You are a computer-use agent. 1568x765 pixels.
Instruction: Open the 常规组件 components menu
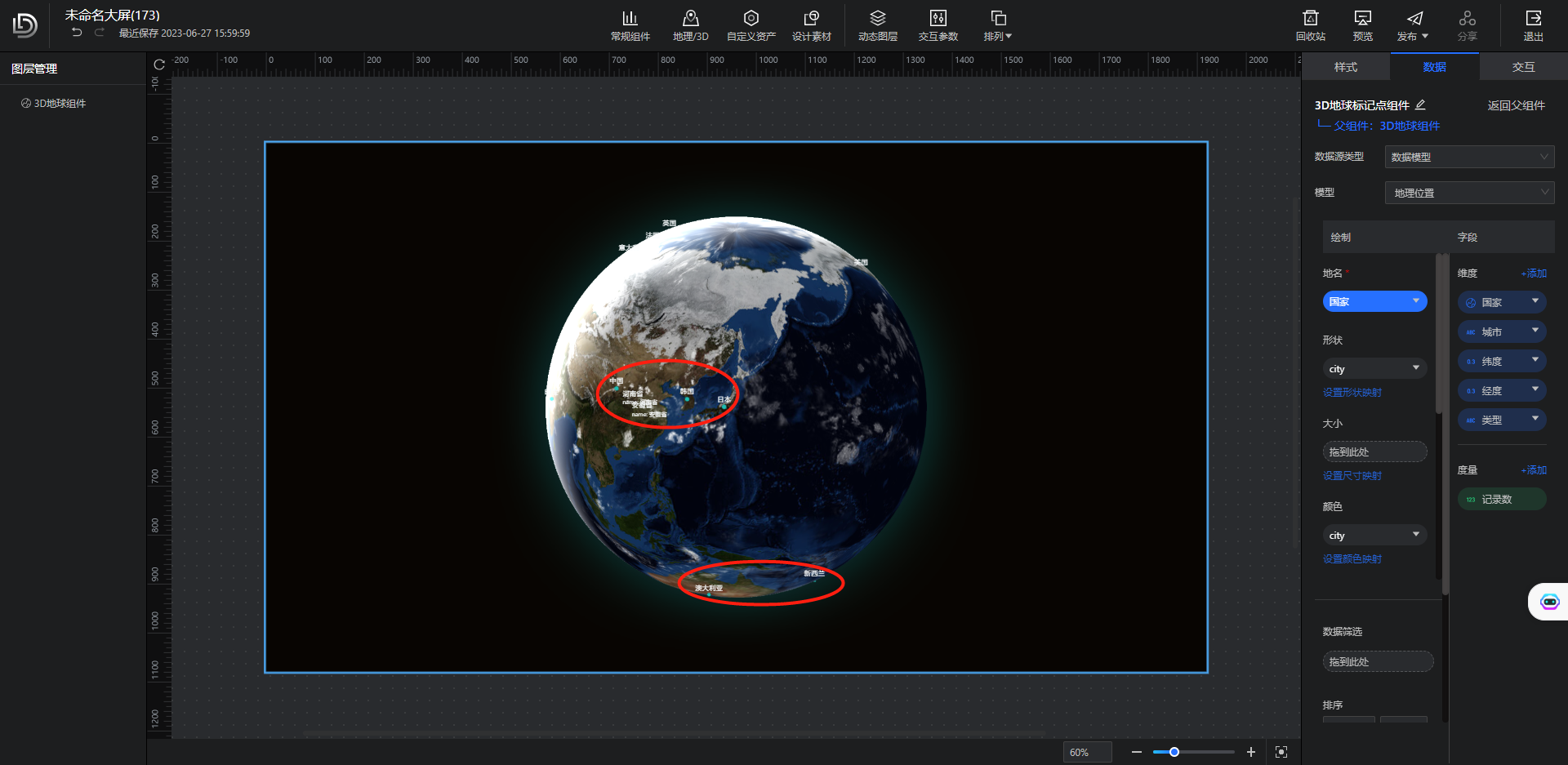tap(630, 25)
